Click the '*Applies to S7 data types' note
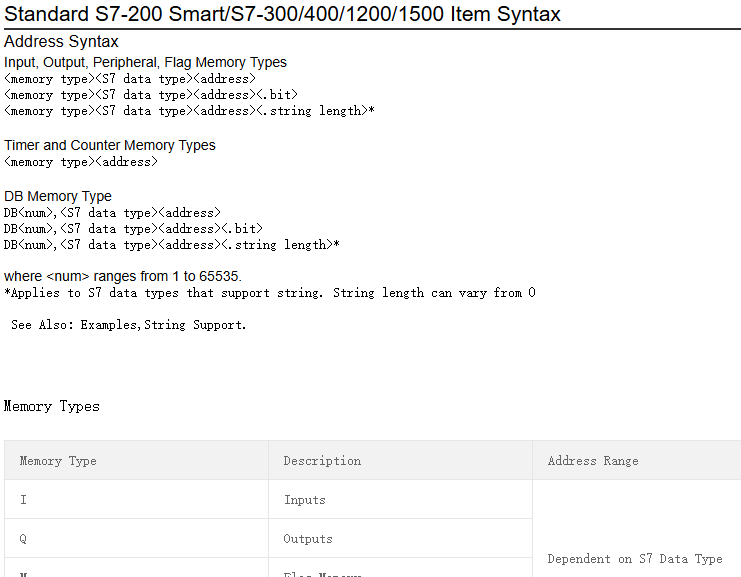This screenshot has width=741, height=577. click(x=270, y=293)
